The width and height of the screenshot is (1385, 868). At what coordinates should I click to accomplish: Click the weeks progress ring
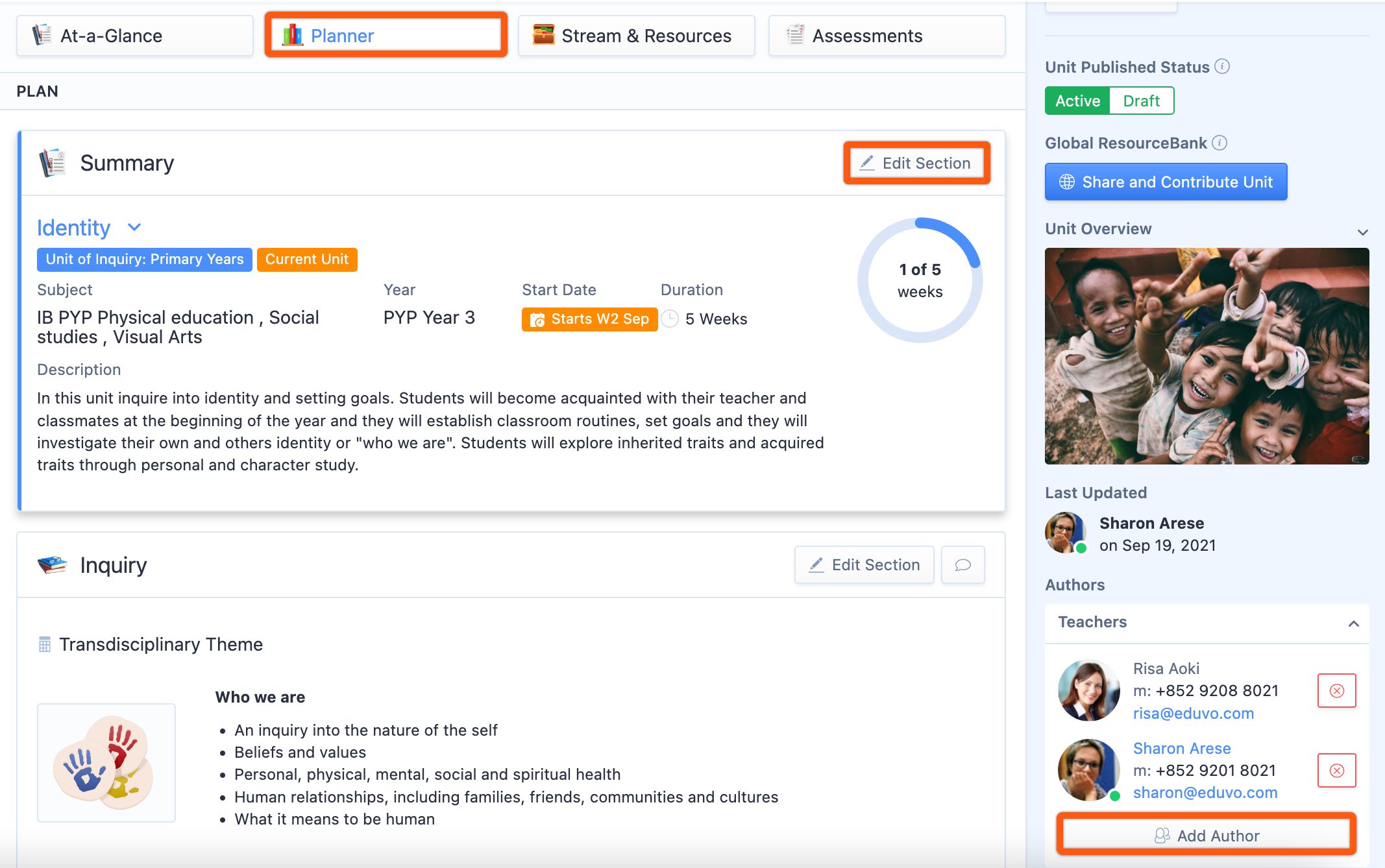coord(920,280)
